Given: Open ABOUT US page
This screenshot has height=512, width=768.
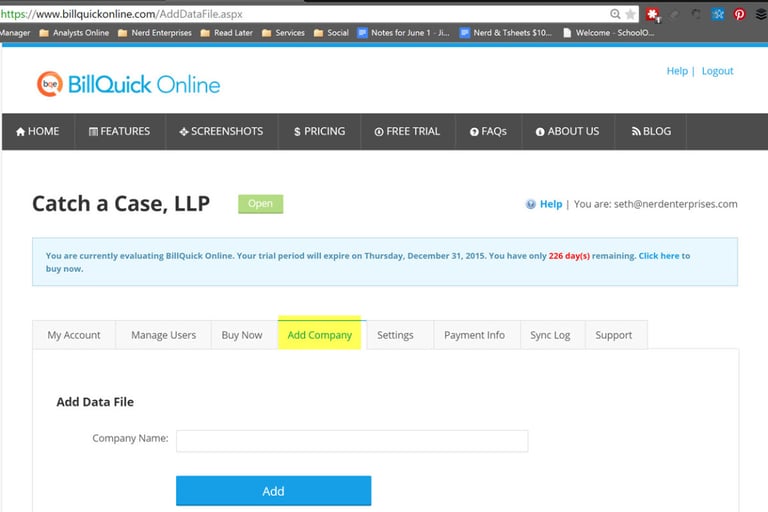Looking at the screenshot, I should coord(568,131).
